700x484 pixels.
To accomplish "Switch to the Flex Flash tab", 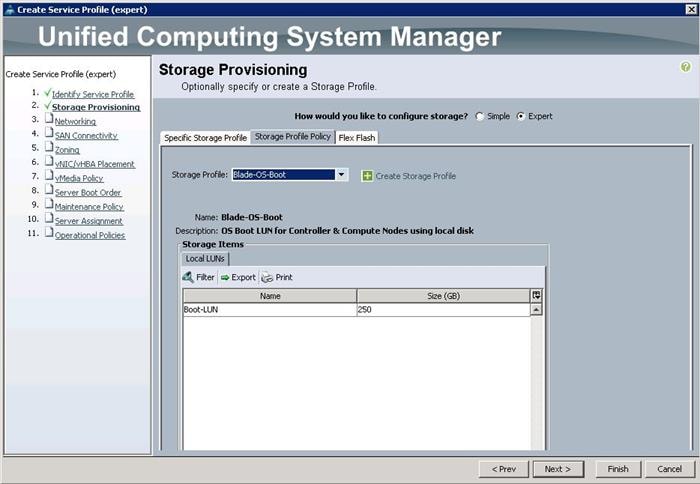I will click(357, 138).
